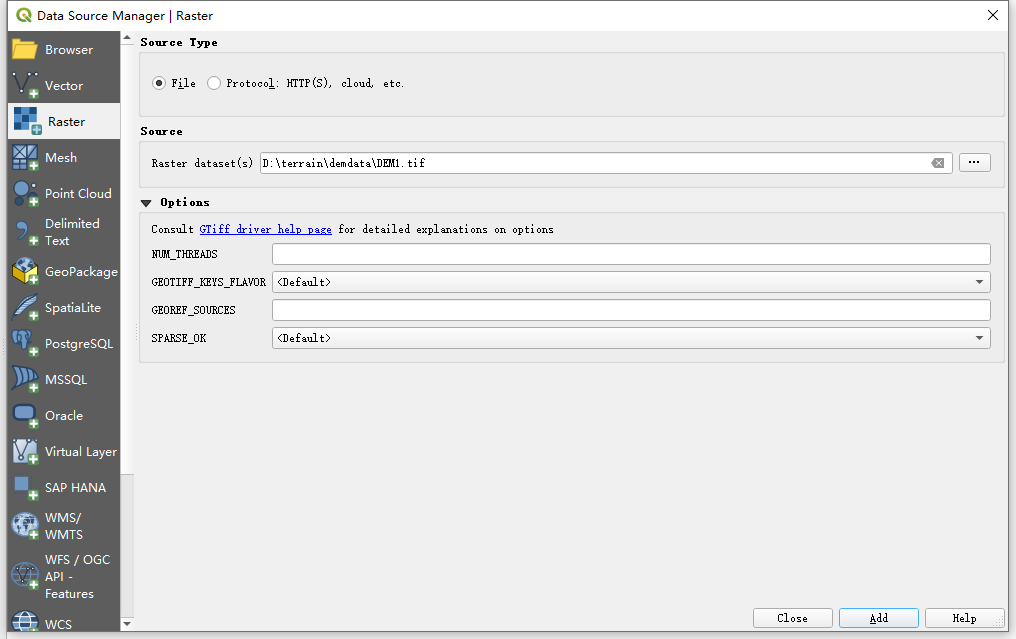Viewport: 1016px width, 639px height.
Task: Open the WMS/WMTS globe icon
Action: (25, 526)
